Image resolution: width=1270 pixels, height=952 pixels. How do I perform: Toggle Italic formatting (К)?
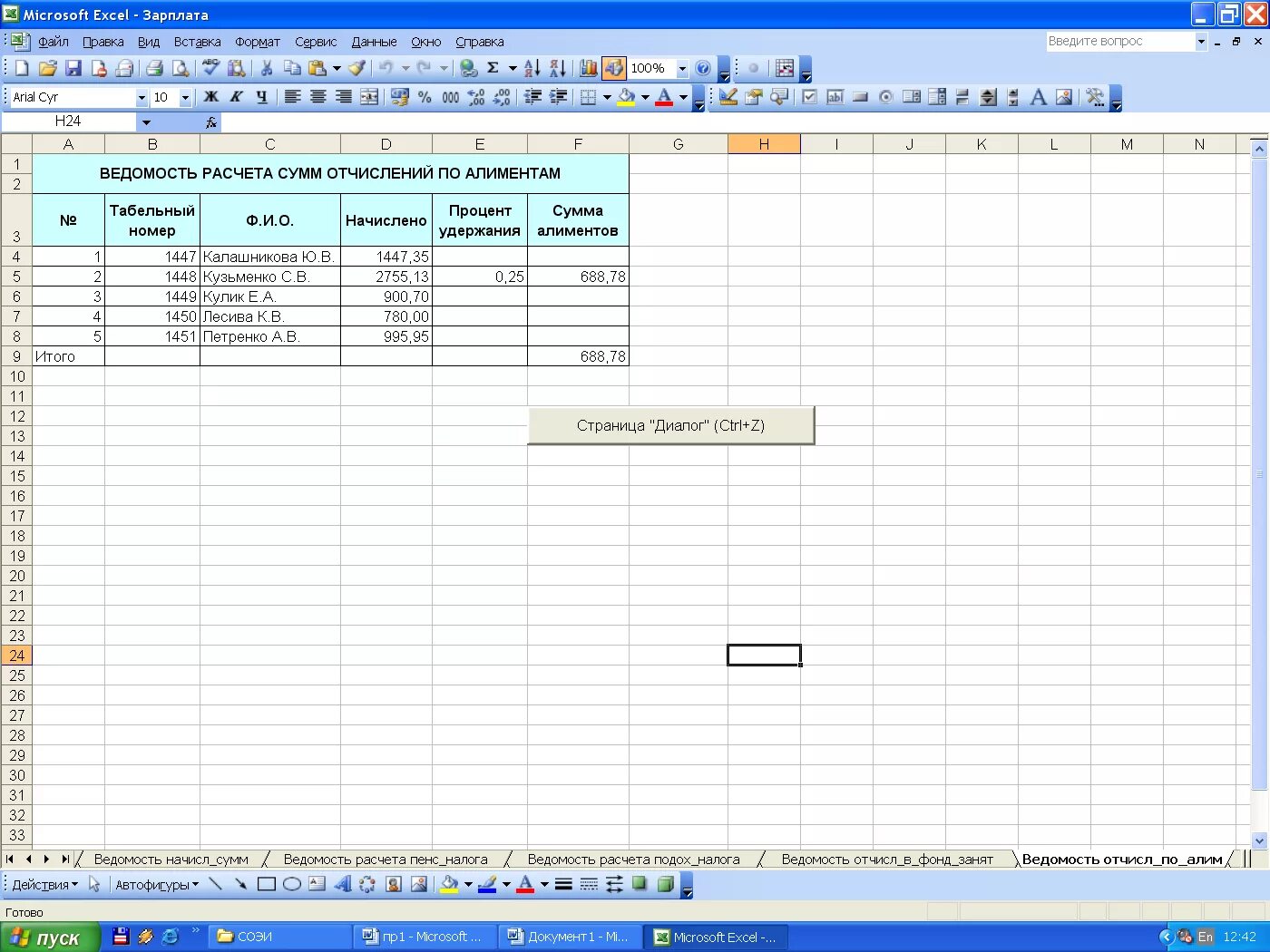[x=236, y=97]
